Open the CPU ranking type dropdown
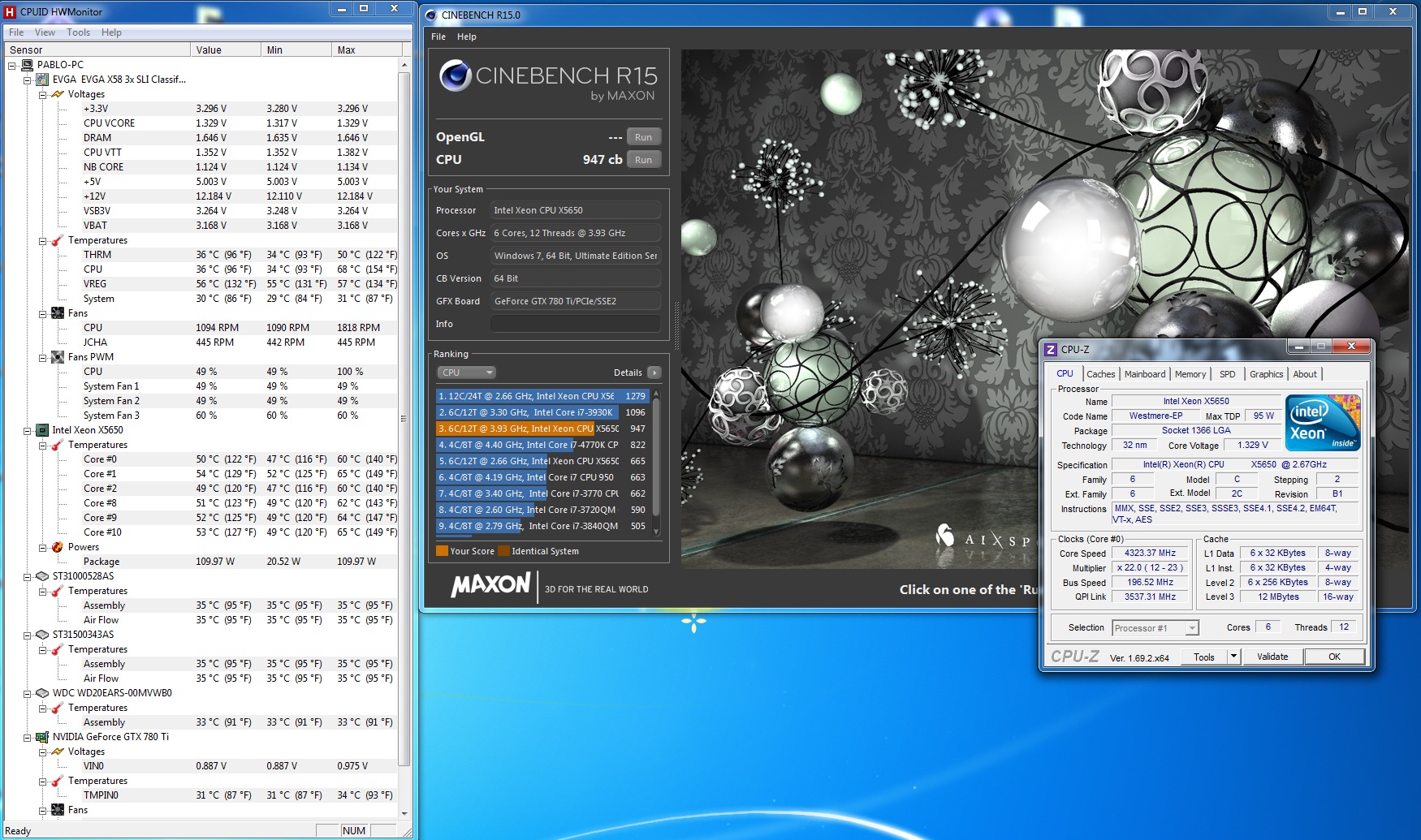This screenshot has width=1421, height=840. (x=466, y=373)
